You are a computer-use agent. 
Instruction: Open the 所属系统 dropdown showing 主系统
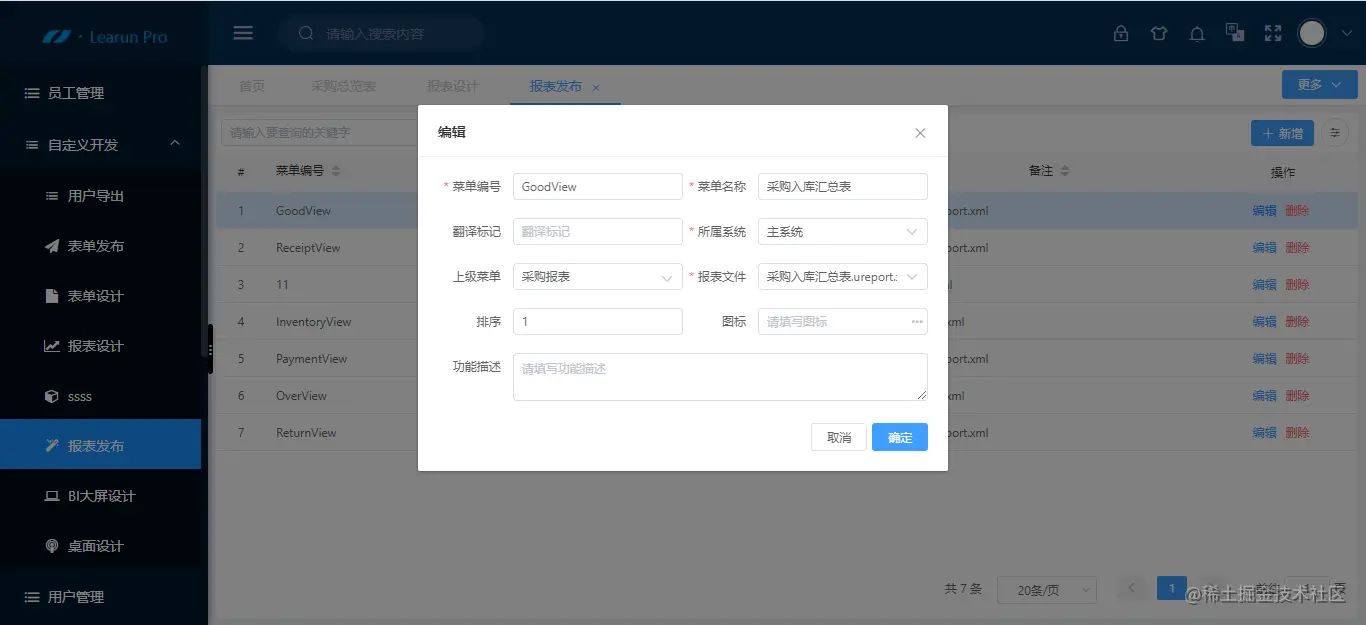(x=842, y=231)
